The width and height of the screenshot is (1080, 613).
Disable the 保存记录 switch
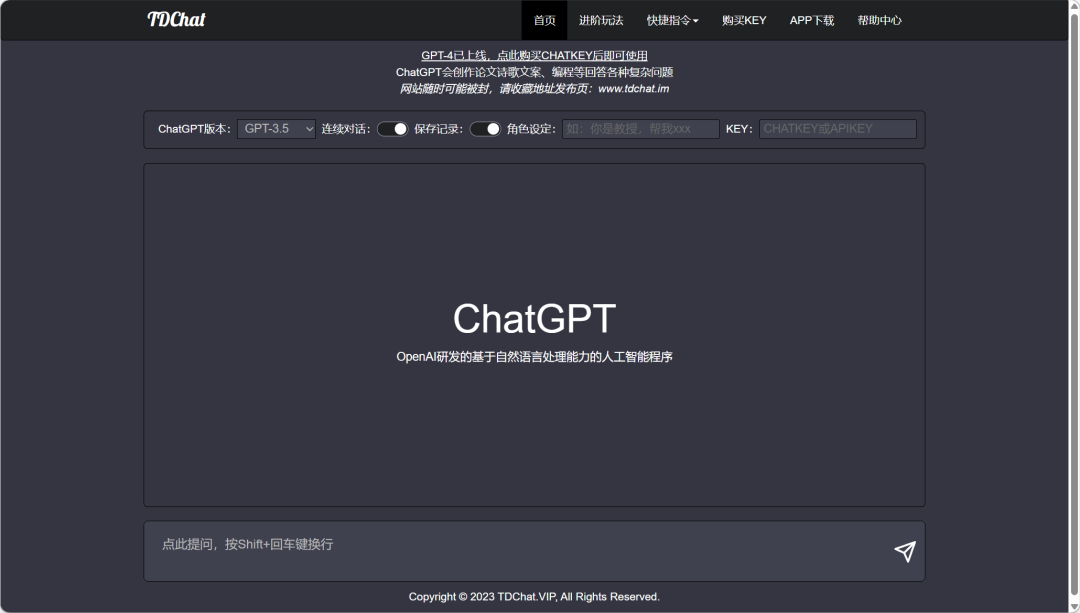point(485,129)
